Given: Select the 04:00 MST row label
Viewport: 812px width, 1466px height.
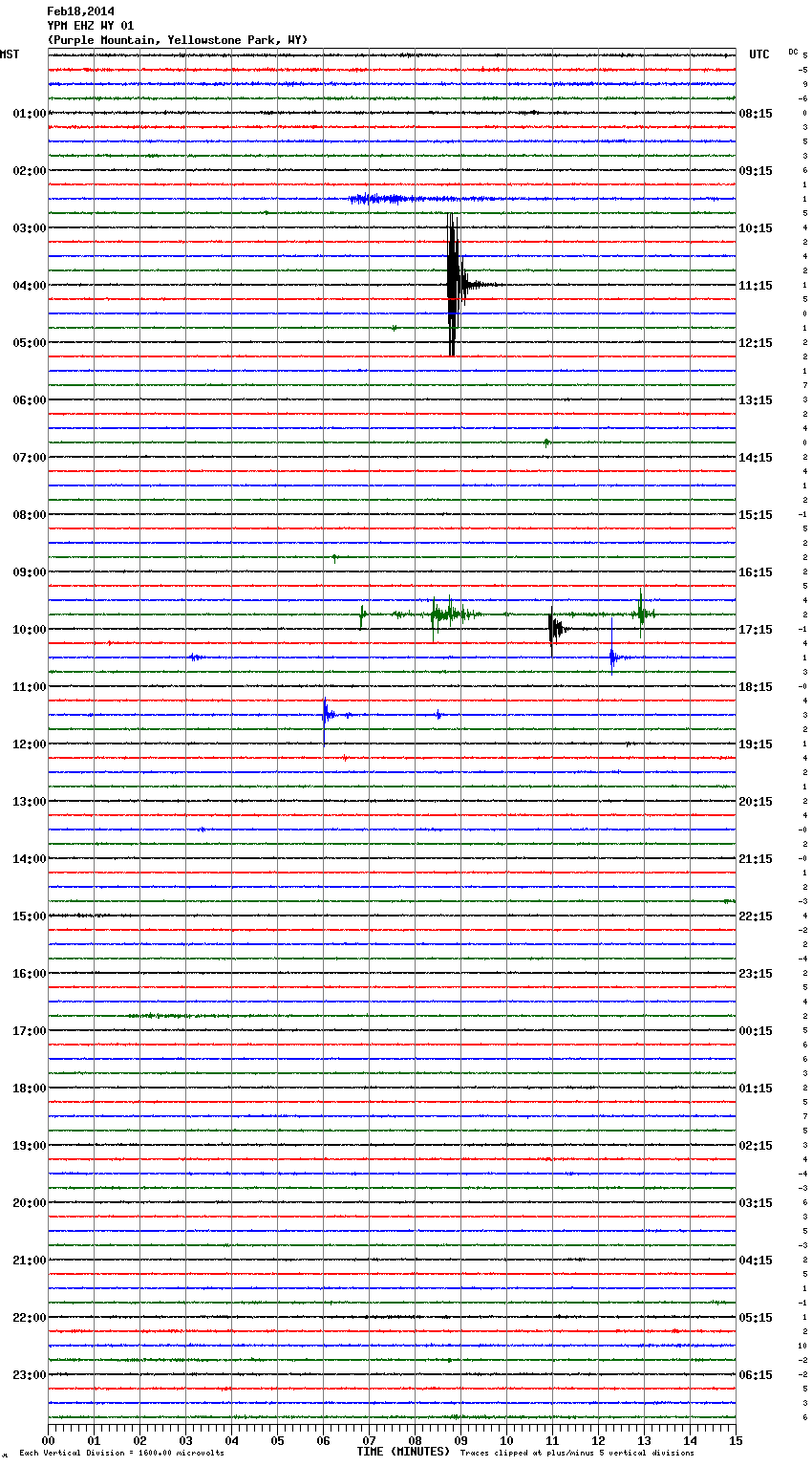Looking at the screenshot, I should [30, 286].
